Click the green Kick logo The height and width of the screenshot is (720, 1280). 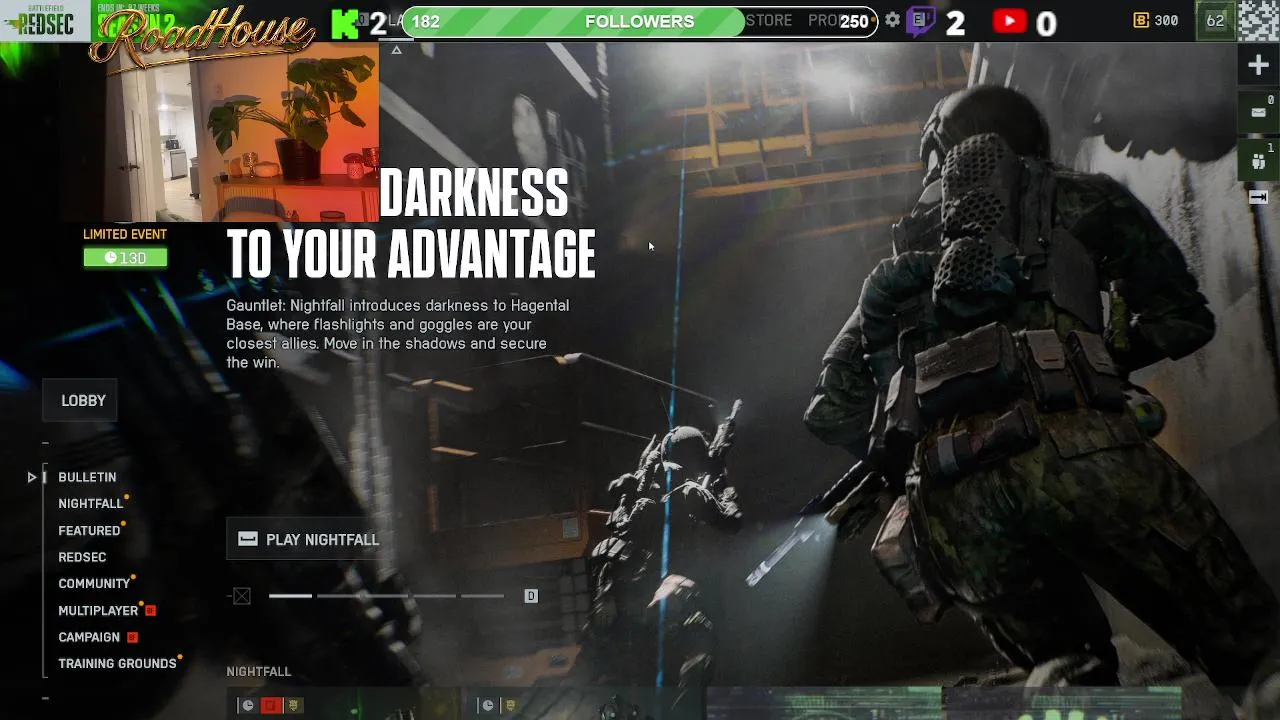[346, 22]
